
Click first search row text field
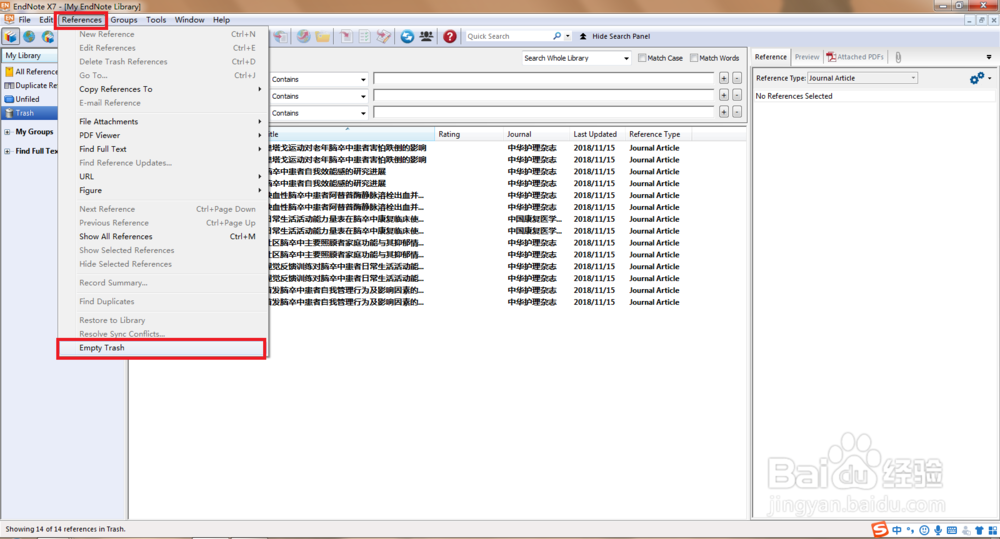543,78
